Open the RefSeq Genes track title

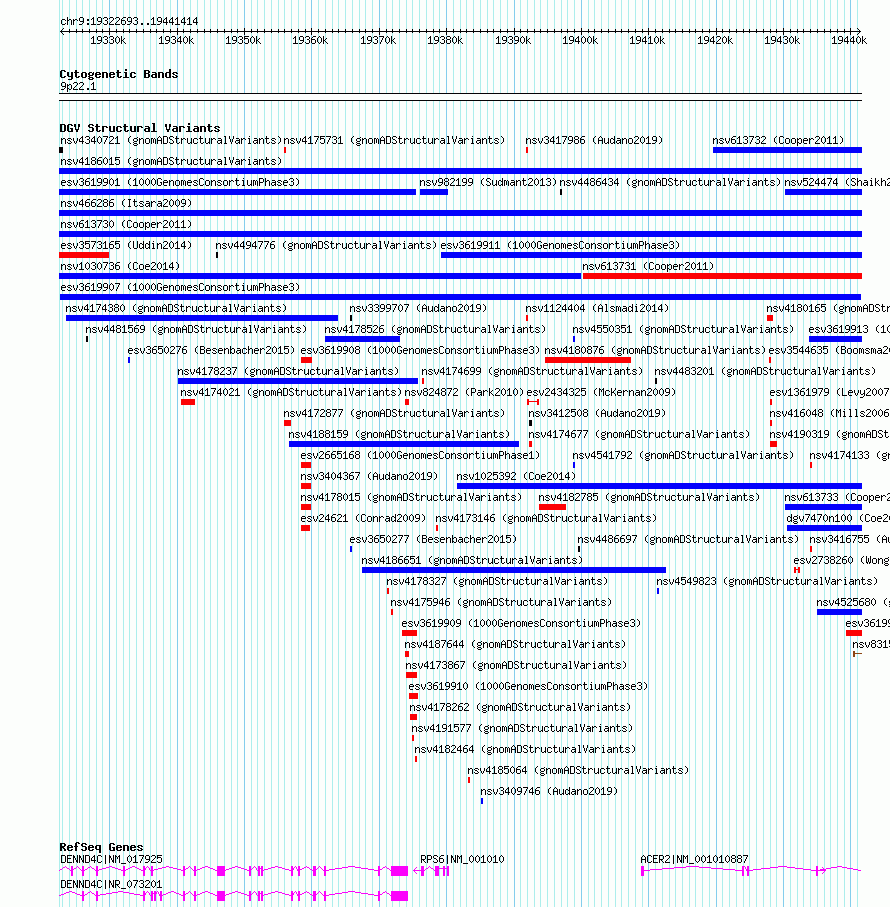[101, 847]
